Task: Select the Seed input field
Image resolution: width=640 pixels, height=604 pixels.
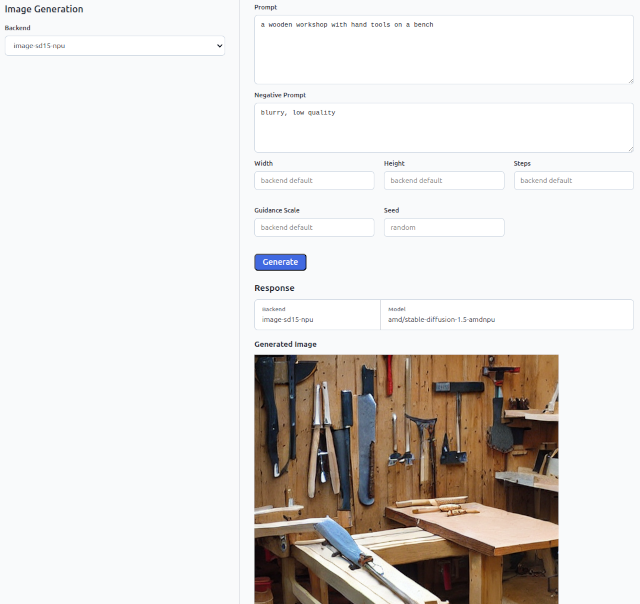Action: pos(444,227)
